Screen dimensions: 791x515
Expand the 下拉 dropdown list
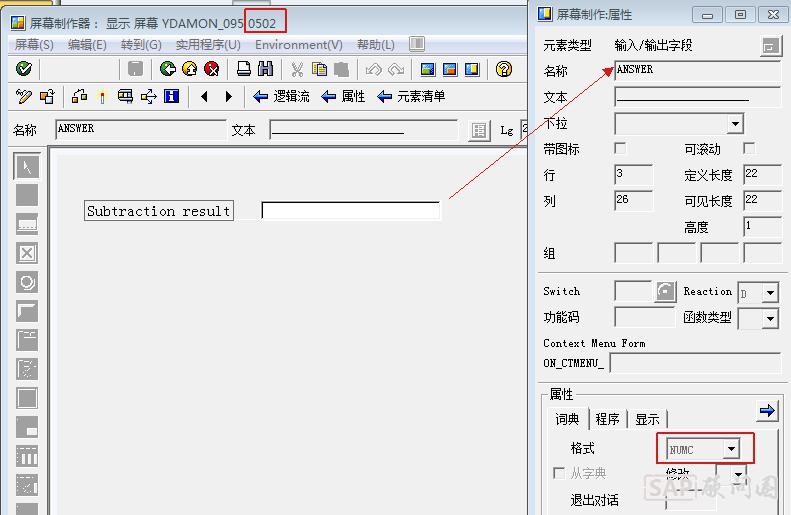tap(735, 124)
